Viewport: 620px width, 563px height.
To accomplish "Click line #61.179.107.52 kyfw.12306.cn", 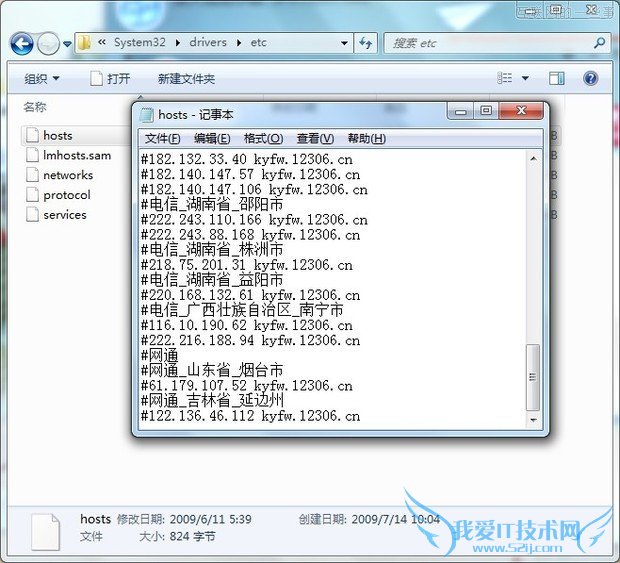I will tap(247, 385).
